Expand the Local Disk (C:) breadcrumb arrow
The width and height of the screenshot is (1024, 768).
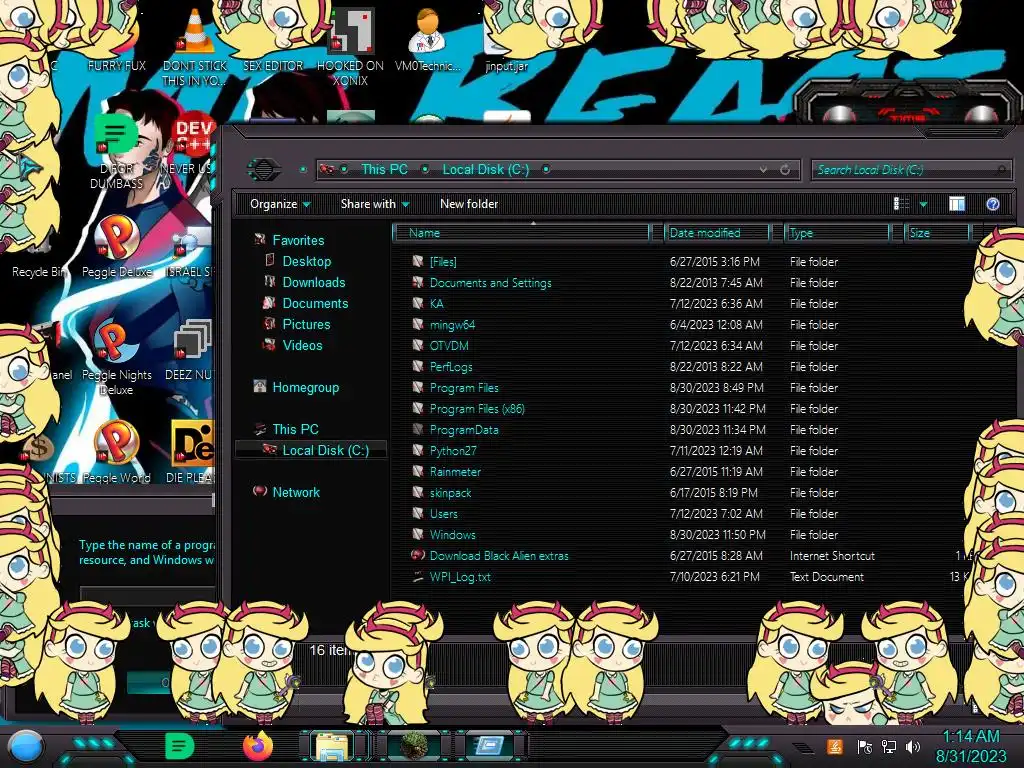[546, 169]
